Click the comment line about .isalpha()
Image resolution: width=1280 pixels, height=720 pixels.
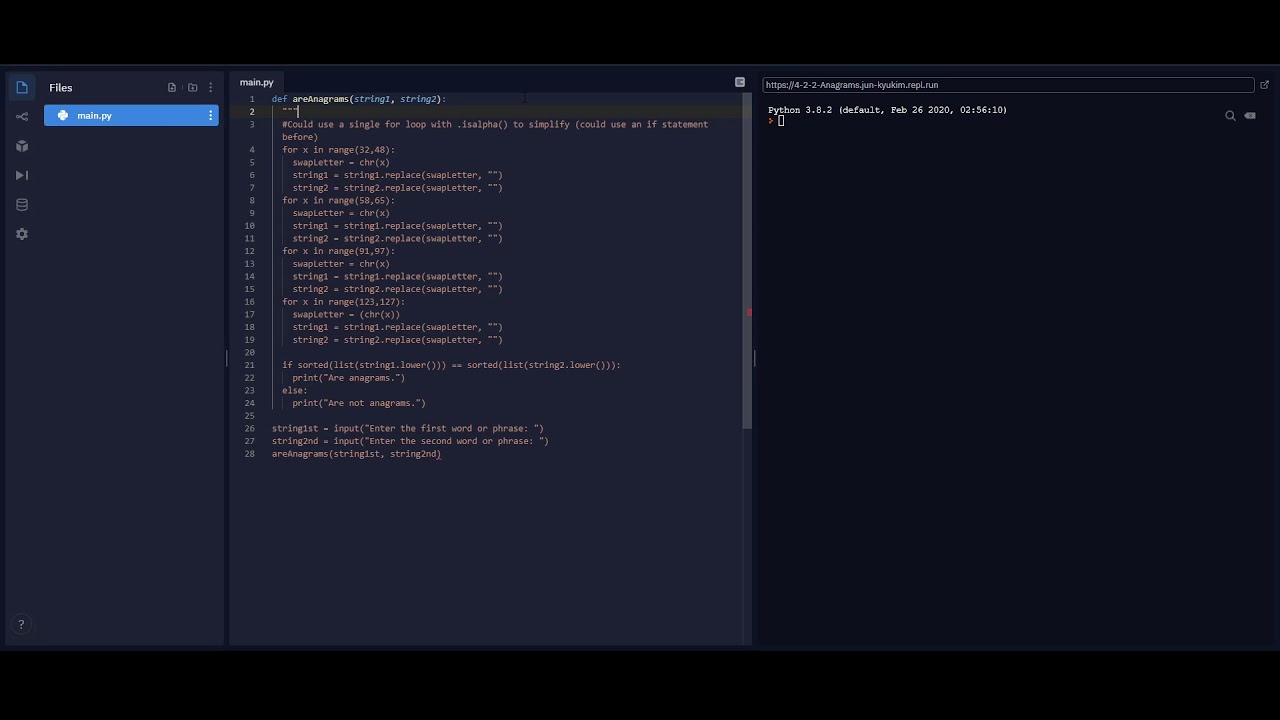coord(495,131)
